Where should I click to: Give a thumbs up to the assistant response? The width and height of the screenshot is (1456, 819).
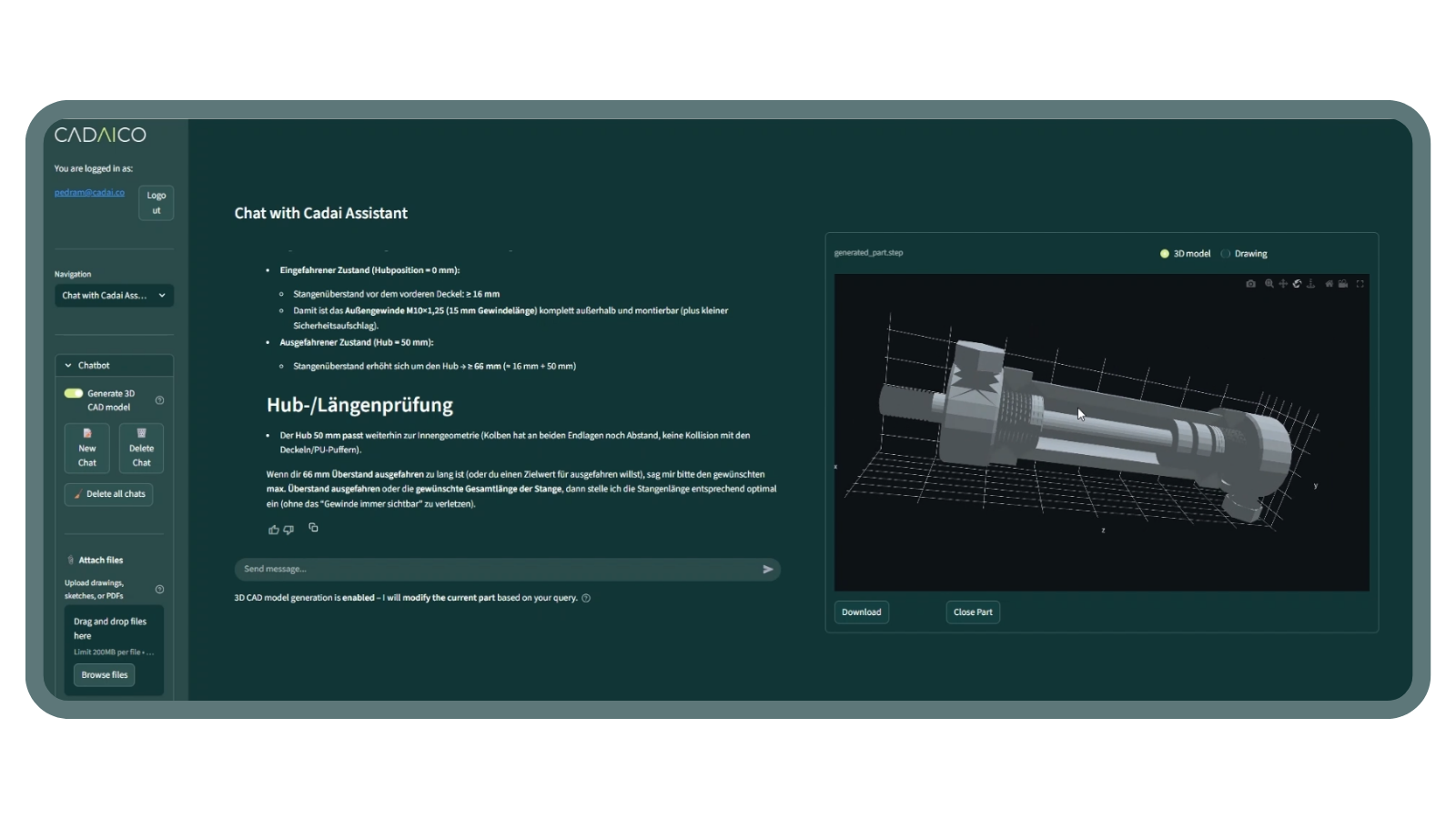point(273,530)
